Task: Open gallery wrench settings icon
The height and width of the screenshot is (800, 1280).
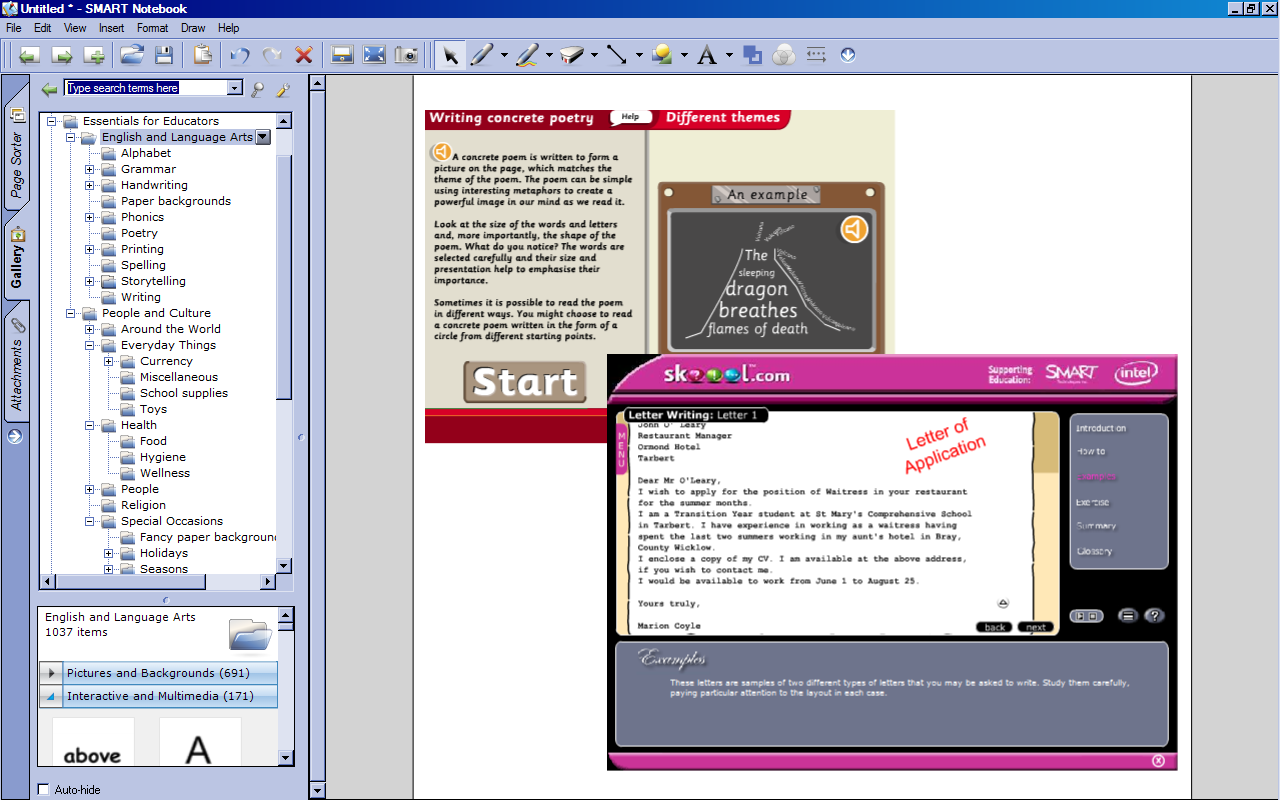Action: point(283,89)
